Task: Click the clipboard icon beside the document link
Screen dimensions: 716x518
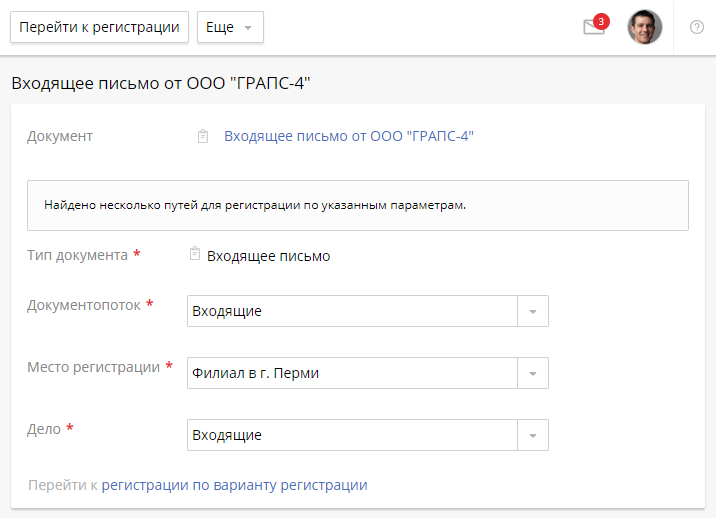Action: click(203, 137)
